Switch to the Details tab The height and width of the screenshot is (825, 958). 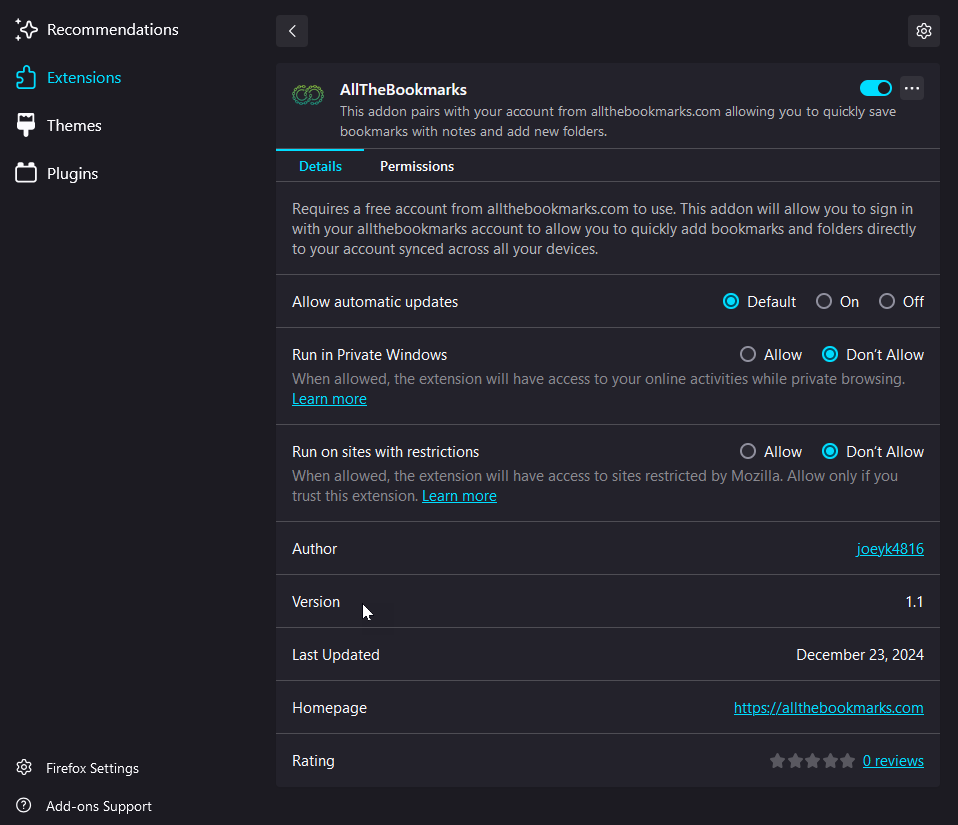pyautogui.click(x=320, y=166)
